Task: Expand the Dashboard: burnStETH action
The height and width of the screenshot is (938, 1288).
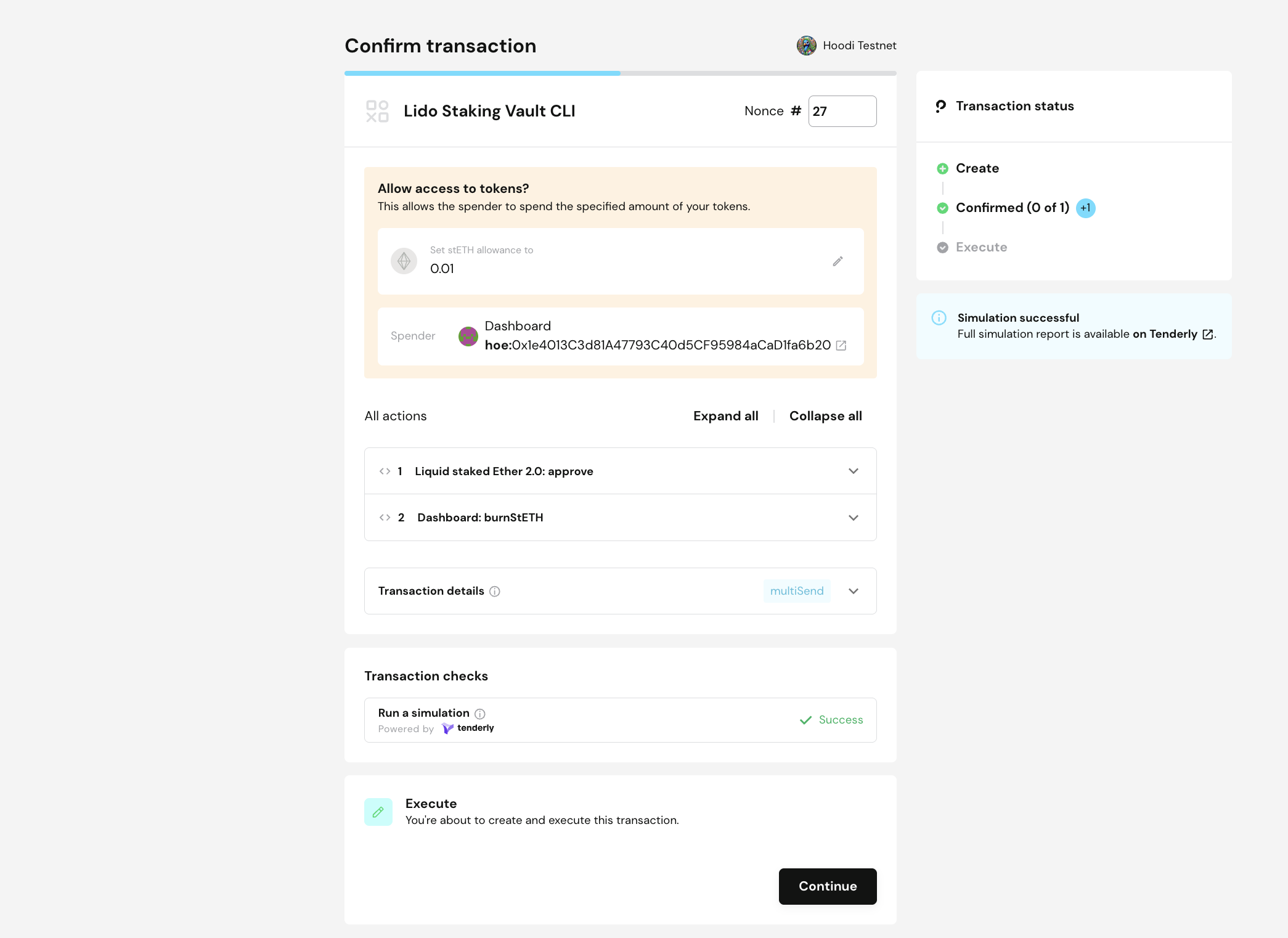Action: pos(854,518)
